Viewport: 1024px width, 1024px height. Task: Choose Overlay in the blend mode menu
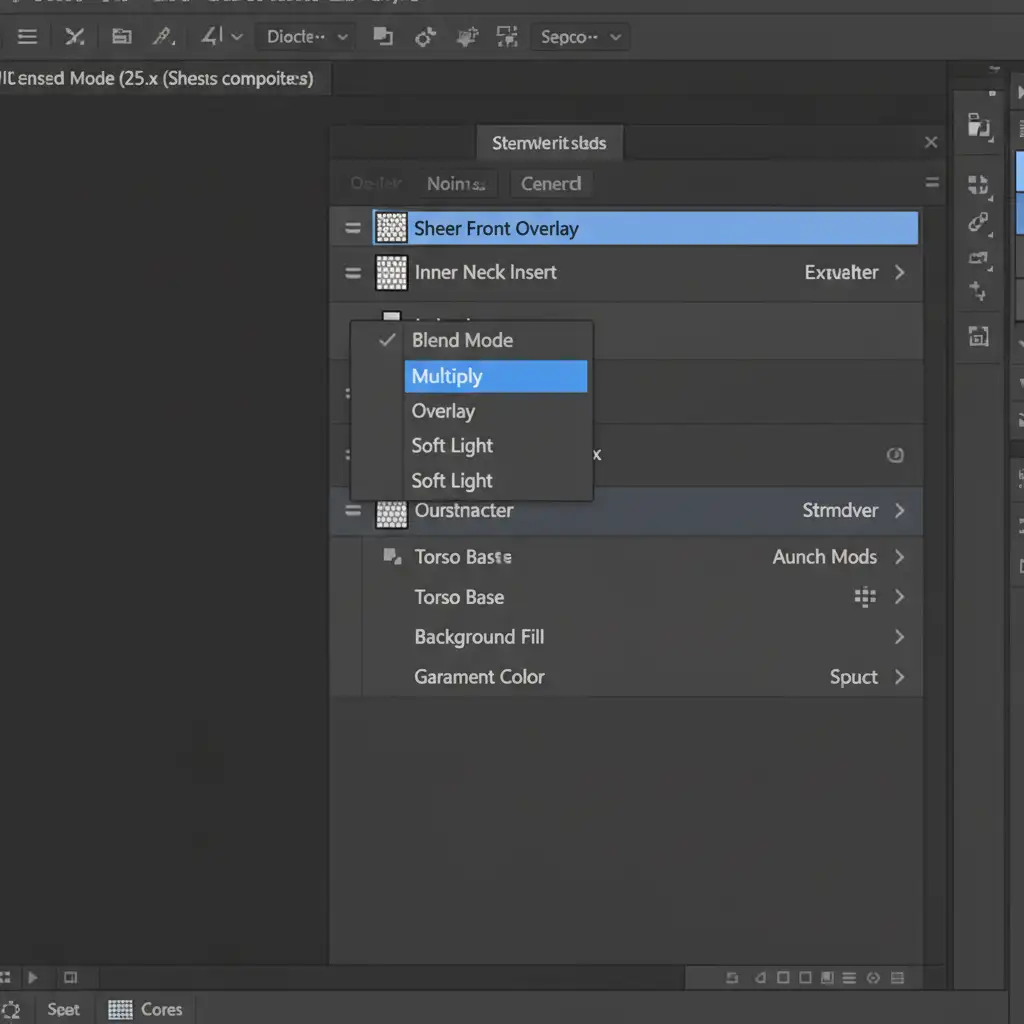[443, 411]
